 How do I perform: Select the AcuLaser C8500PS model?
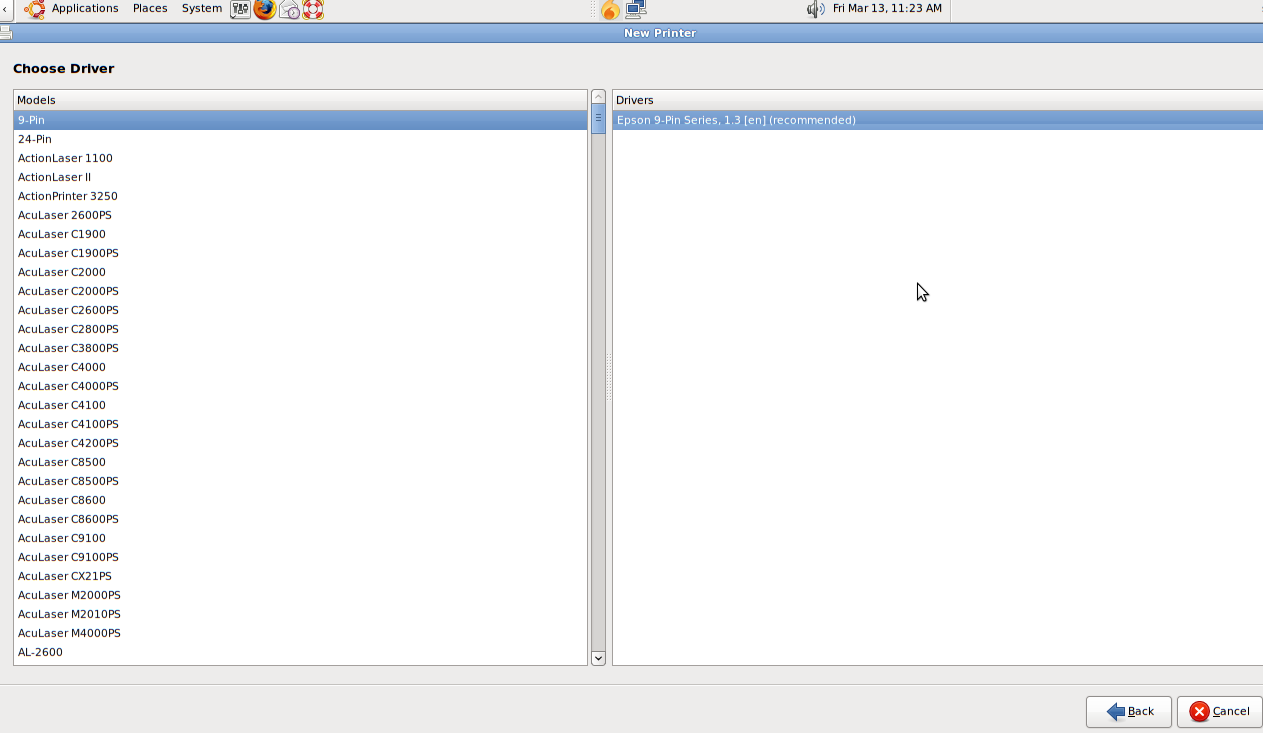(x=300, y=481)
